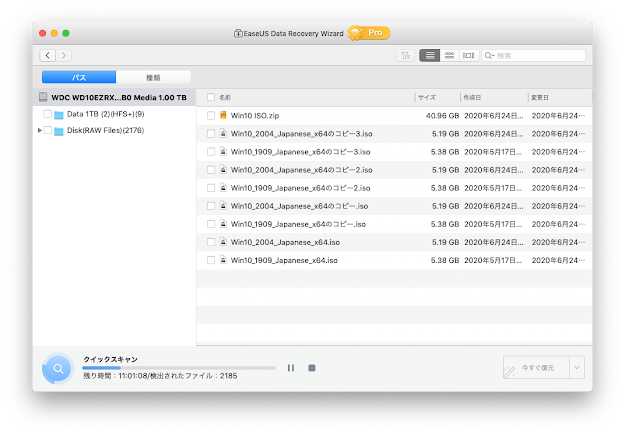
Task: Click the Pro badge in title bar
Action: tap(369, 33)
